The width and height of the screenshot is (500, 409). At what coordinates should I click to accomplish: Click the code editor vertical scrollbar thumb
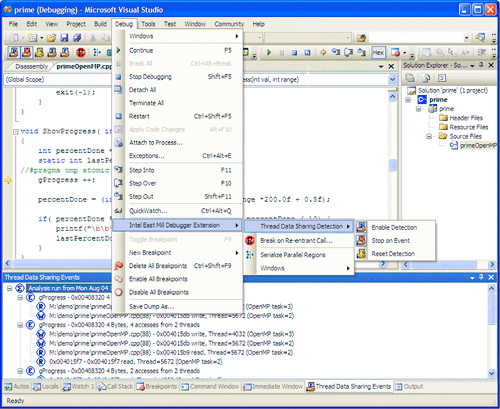(x=393, y=165)
